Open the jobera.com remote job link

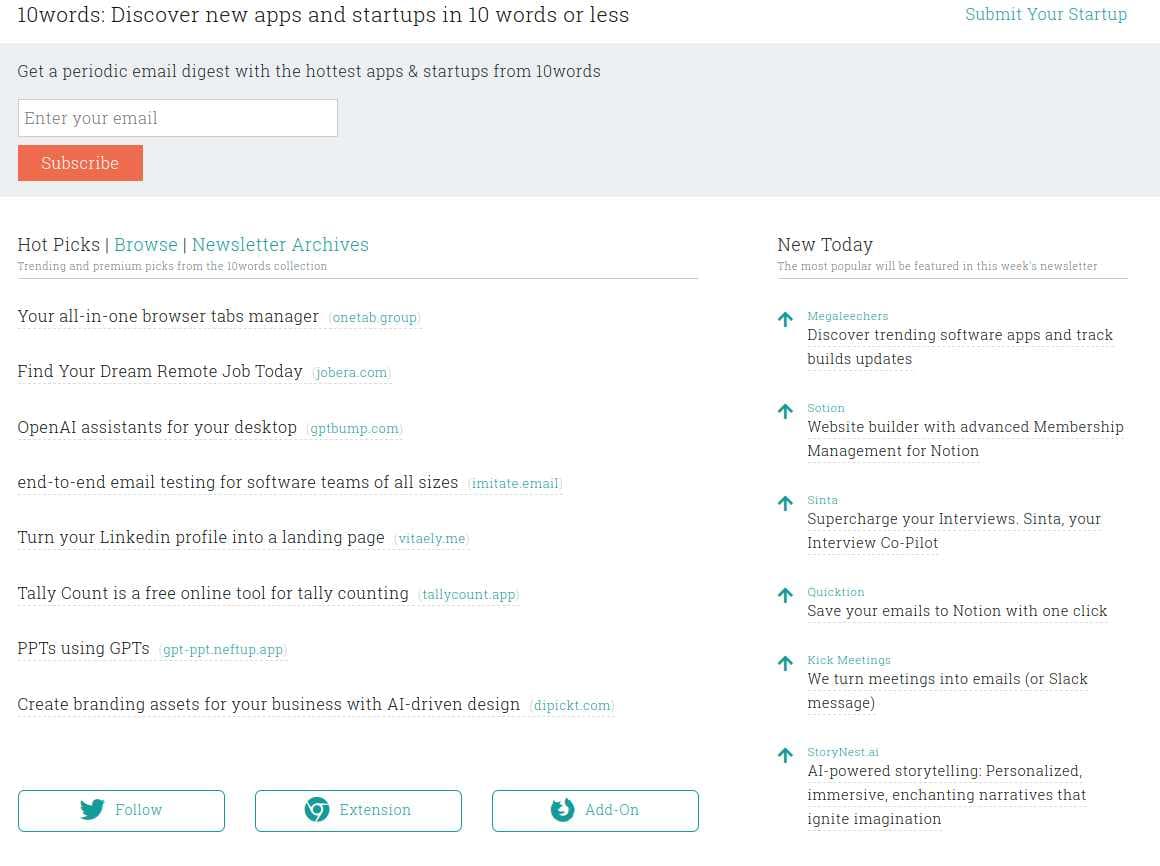point(351,373)
